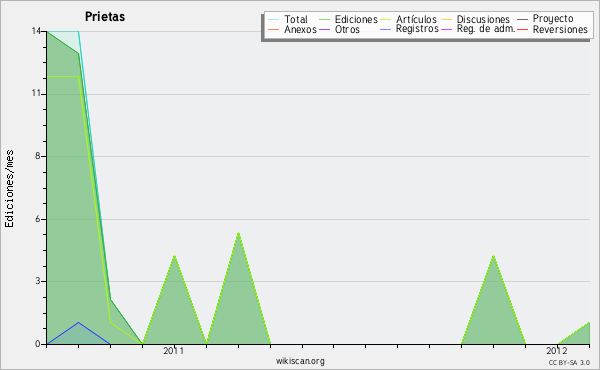Image resolution: width=600 pixels, height=370 pixels.
Task: Click the y-axis value 3
Action: (x=38, y=281)
